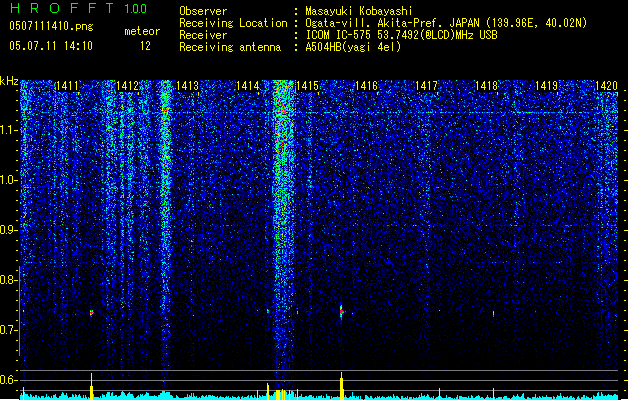Click antenna value A504HB(yagi 4el)
Image resolution: width=629 pixels, height=400 pixels.
pyautogui.click(x=353, y=47)
